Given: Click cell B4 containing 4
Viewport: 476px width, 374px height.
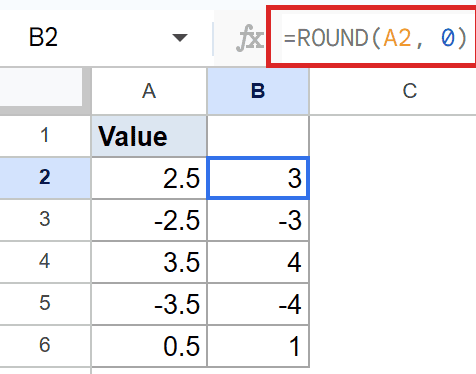Looking at the screenshot, I should tap(258, 262).
